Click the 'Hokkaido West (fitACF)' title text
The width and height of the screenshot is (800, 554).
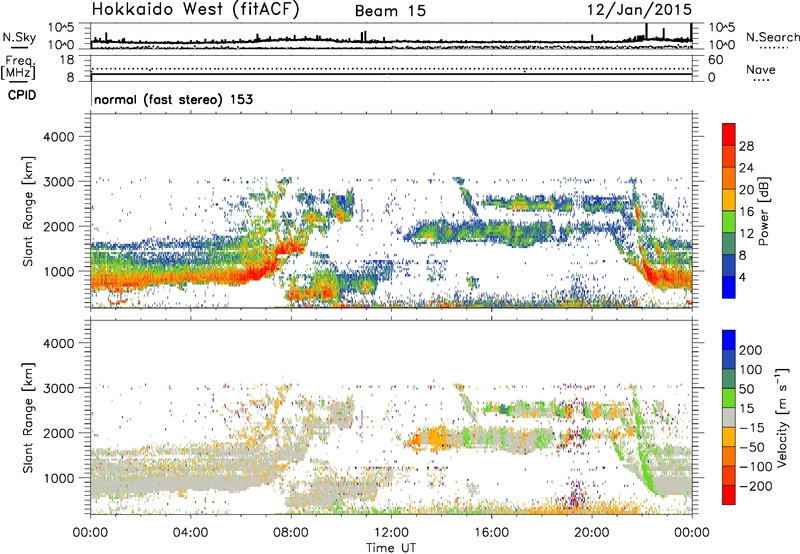[195, 9]
